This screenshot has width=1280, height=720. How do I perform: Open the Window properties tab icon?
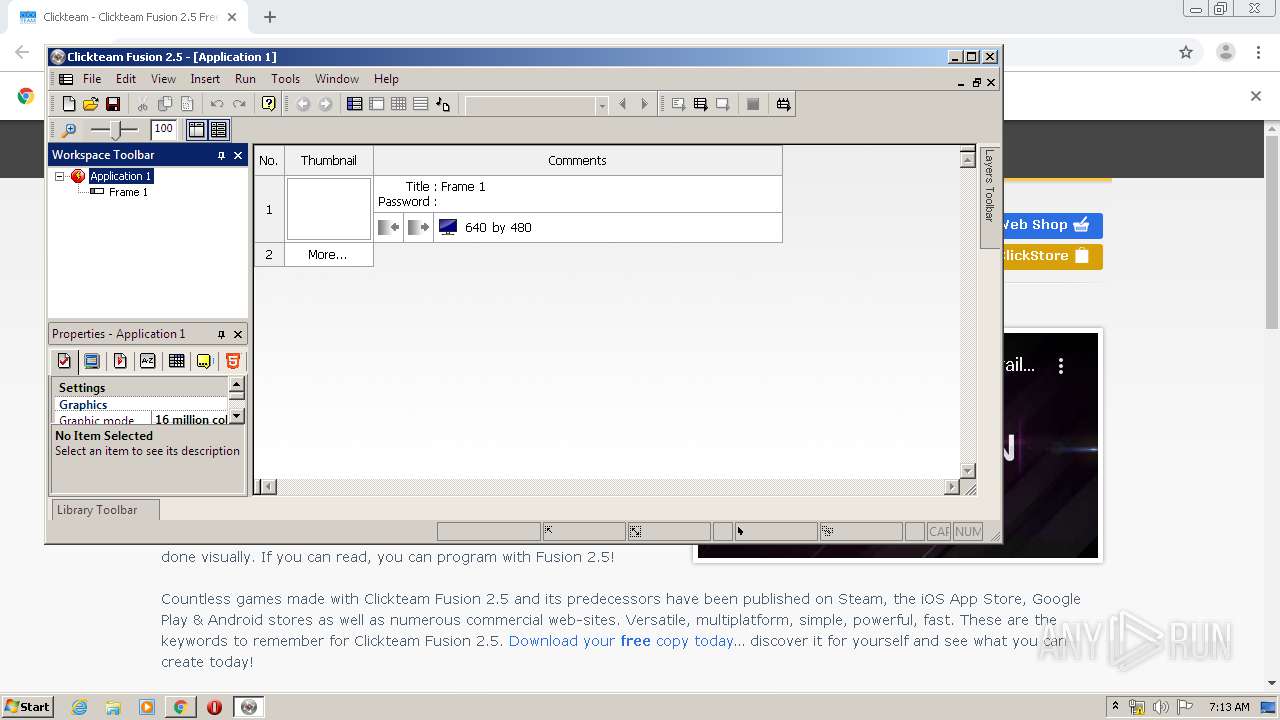pyautogui.click(x=92, y=361)
